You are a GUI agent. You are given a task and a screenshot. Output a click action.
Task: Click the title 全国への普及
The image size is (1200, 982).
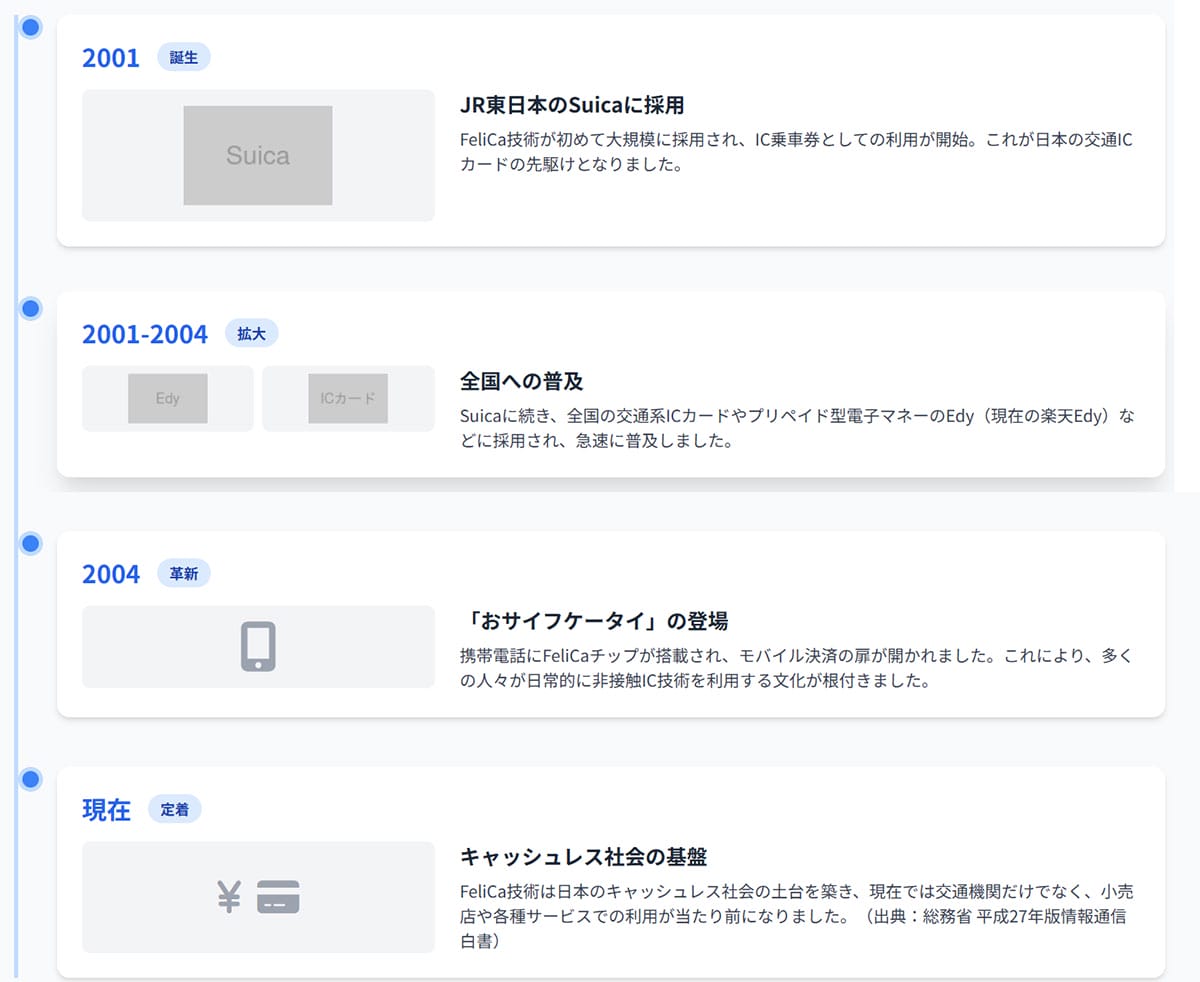[x=522, y=381]
